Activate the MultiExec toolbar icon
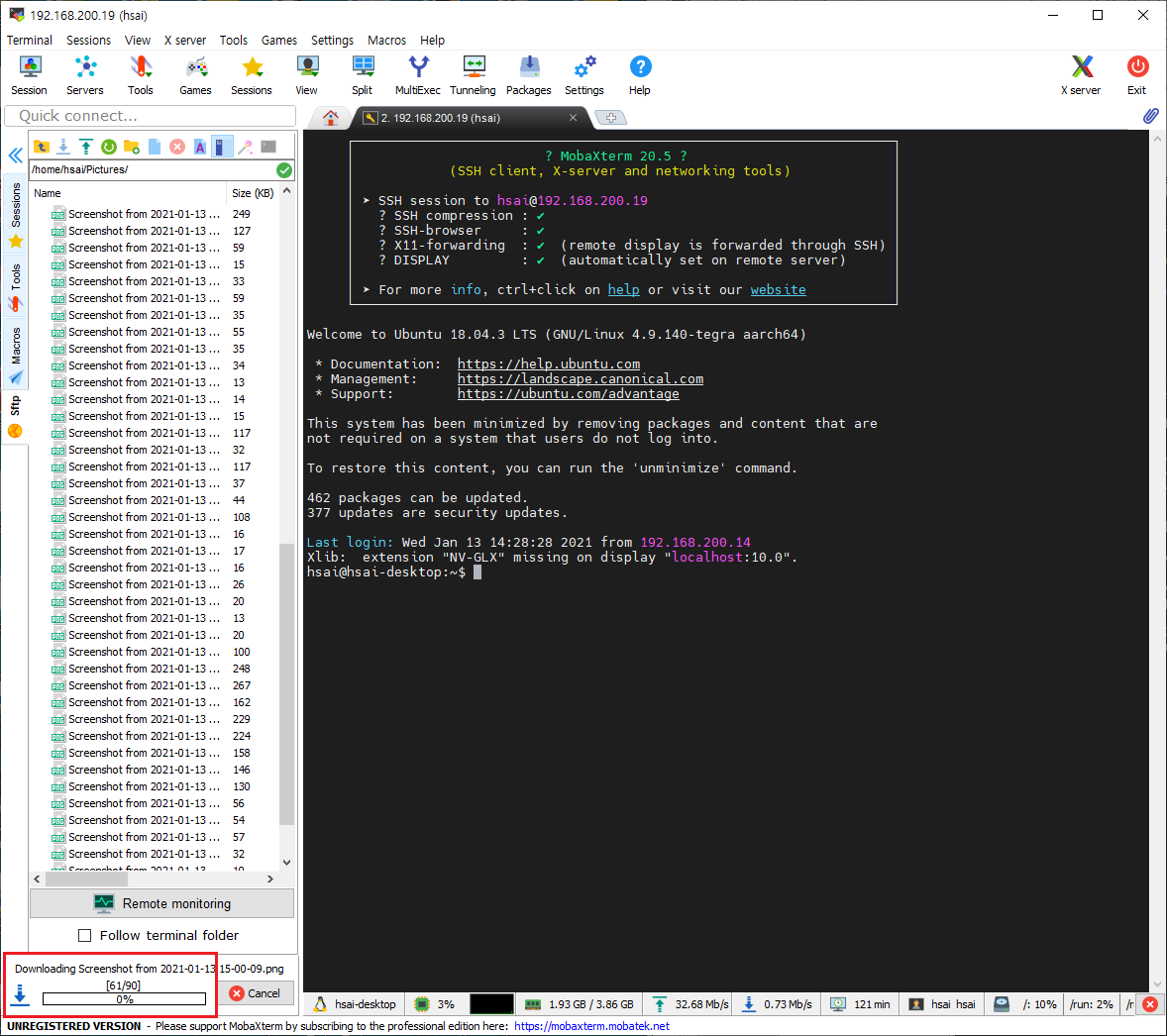The width and height of the screenshot is (1167, 1036). 417,75
